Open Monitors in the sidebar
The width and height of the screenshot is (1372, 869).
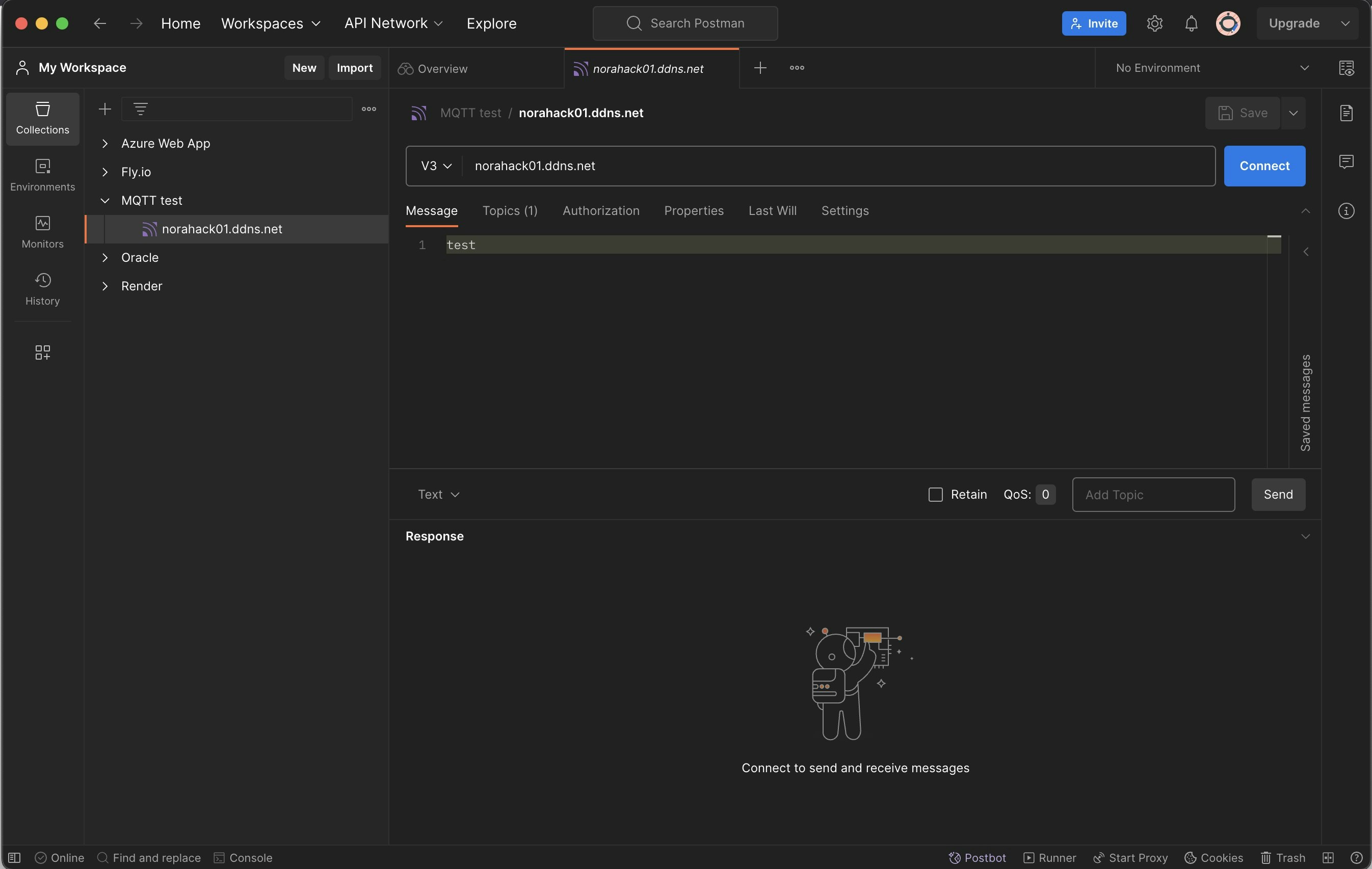point(42,232)
